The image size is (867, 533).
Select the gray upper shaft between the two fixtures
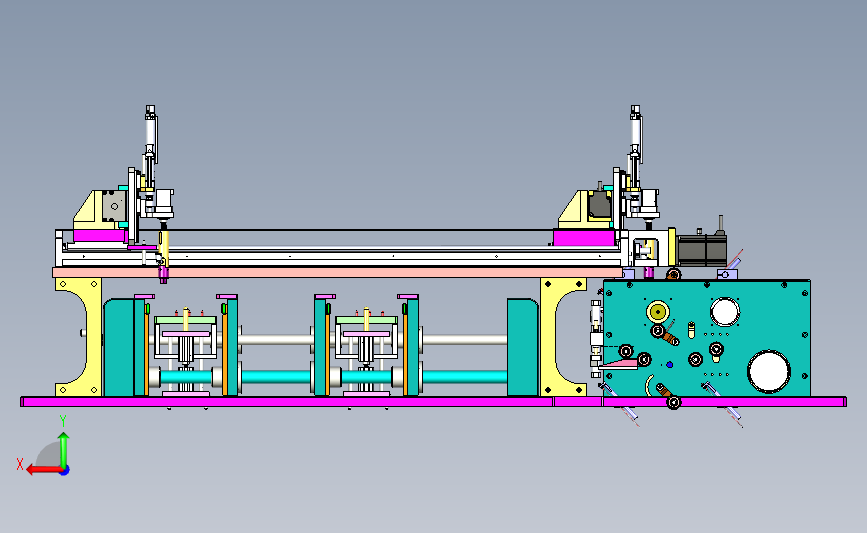click(x=275, y=339)
